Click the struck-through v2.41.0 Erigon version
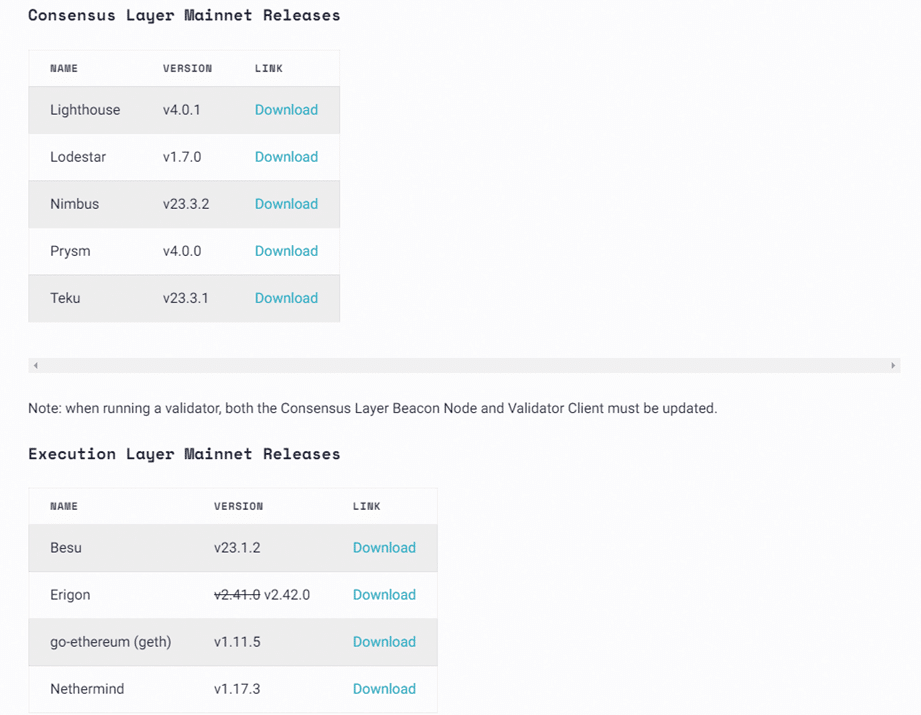921x715 pixels. click(237, 595)
